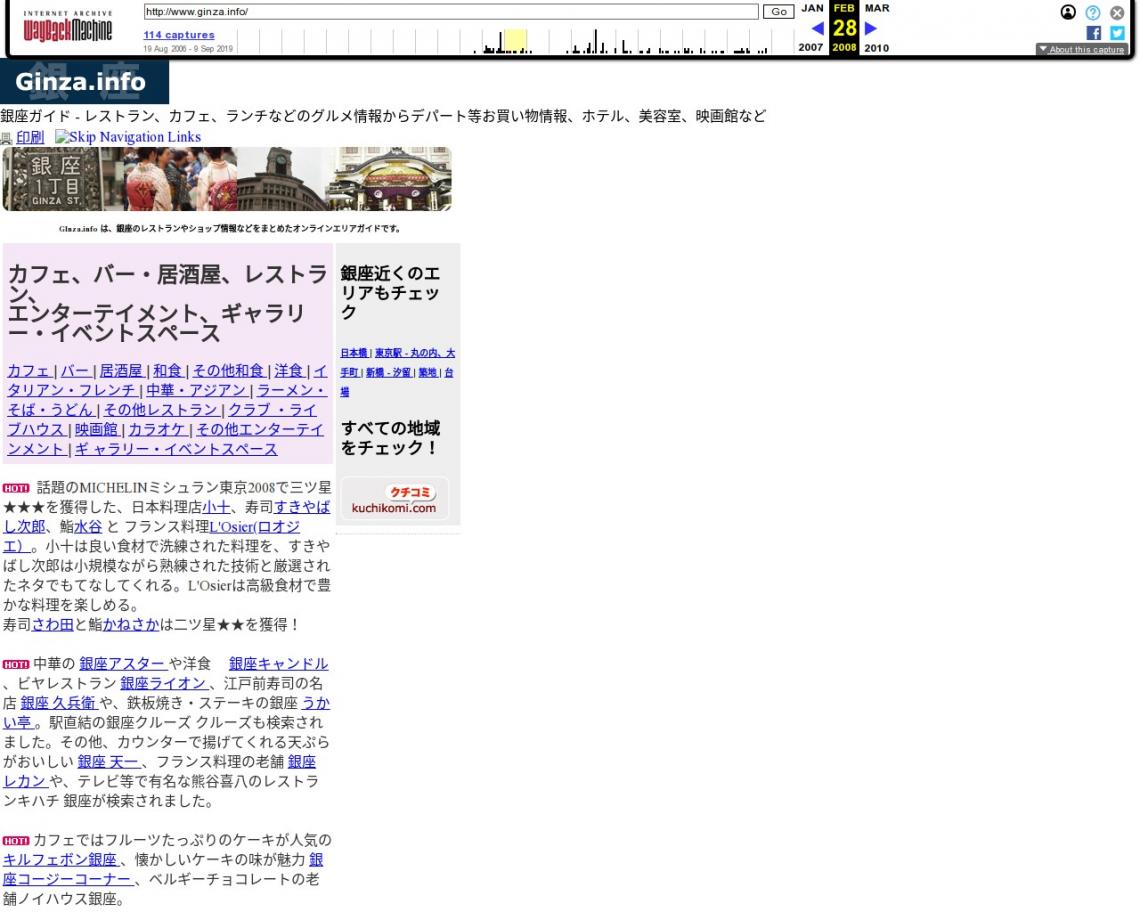Open the 和食 category link
The width and height of the screenshot is (1140, 912).
click(x=167, y=370)
